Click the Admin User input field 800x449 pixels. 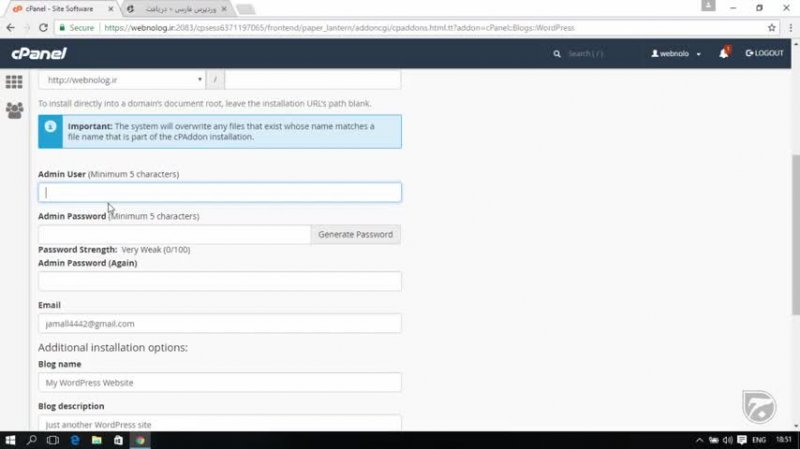220,193
